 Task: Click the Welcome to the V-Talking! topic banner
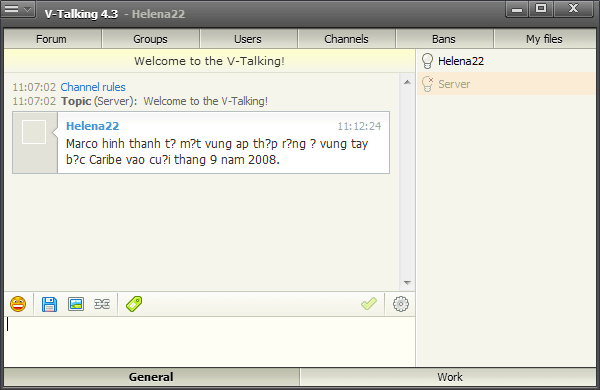tap(209, 61)
